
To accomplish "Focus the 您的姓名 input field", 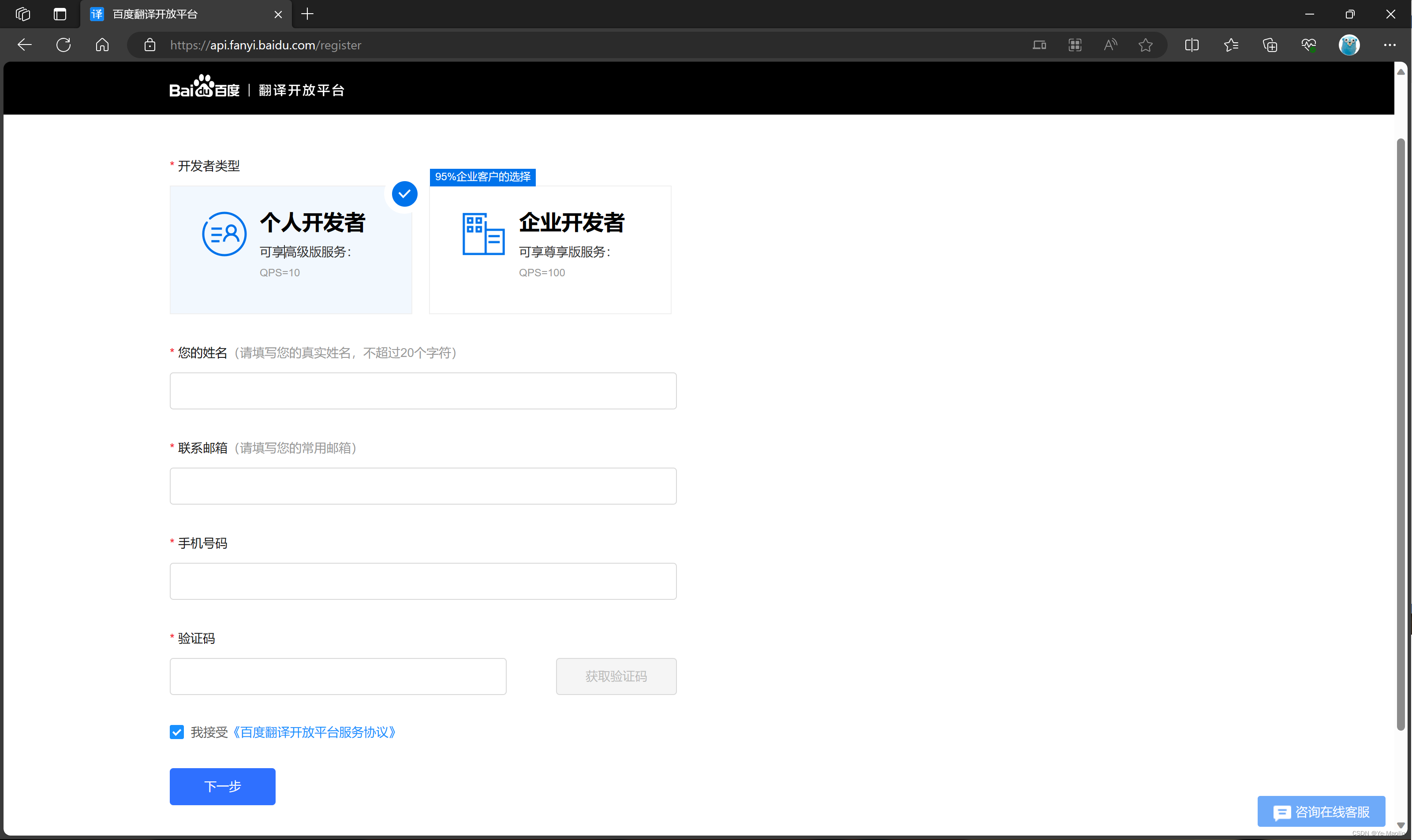I will point(422,390).
